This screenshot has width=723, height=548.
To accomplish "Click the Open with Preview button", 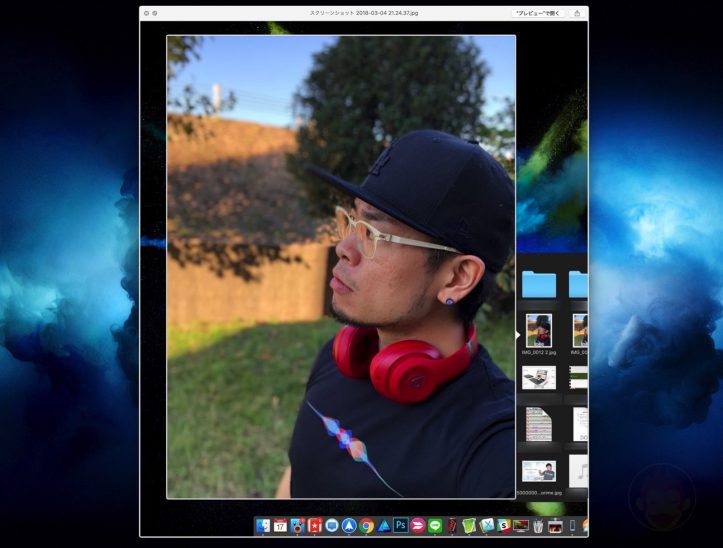I will (x=538, y=13).
